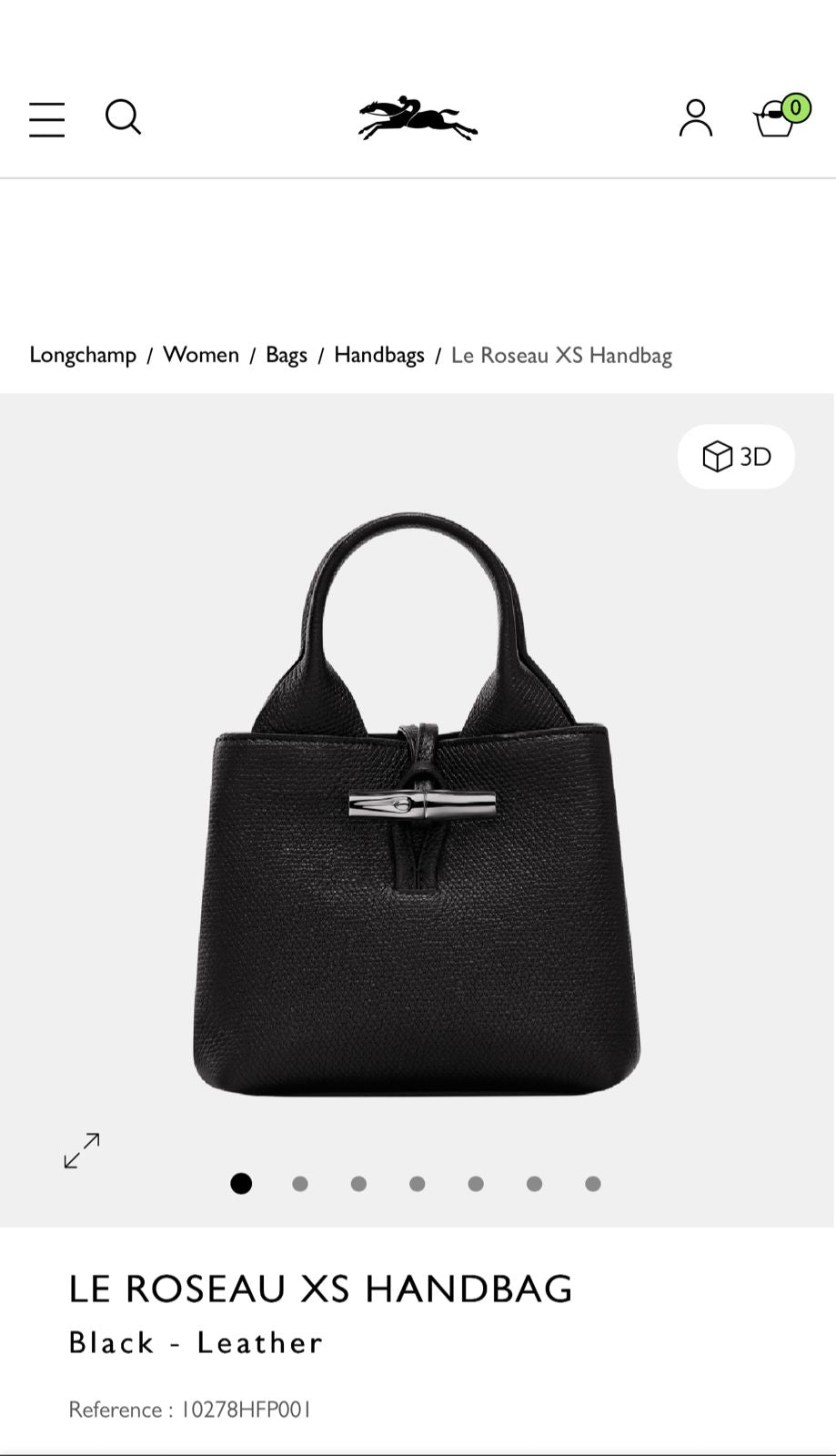The height and width of the screenshot is (1456, 836).
Task: Open search with the magnifier icon
Action: [123, 117]
